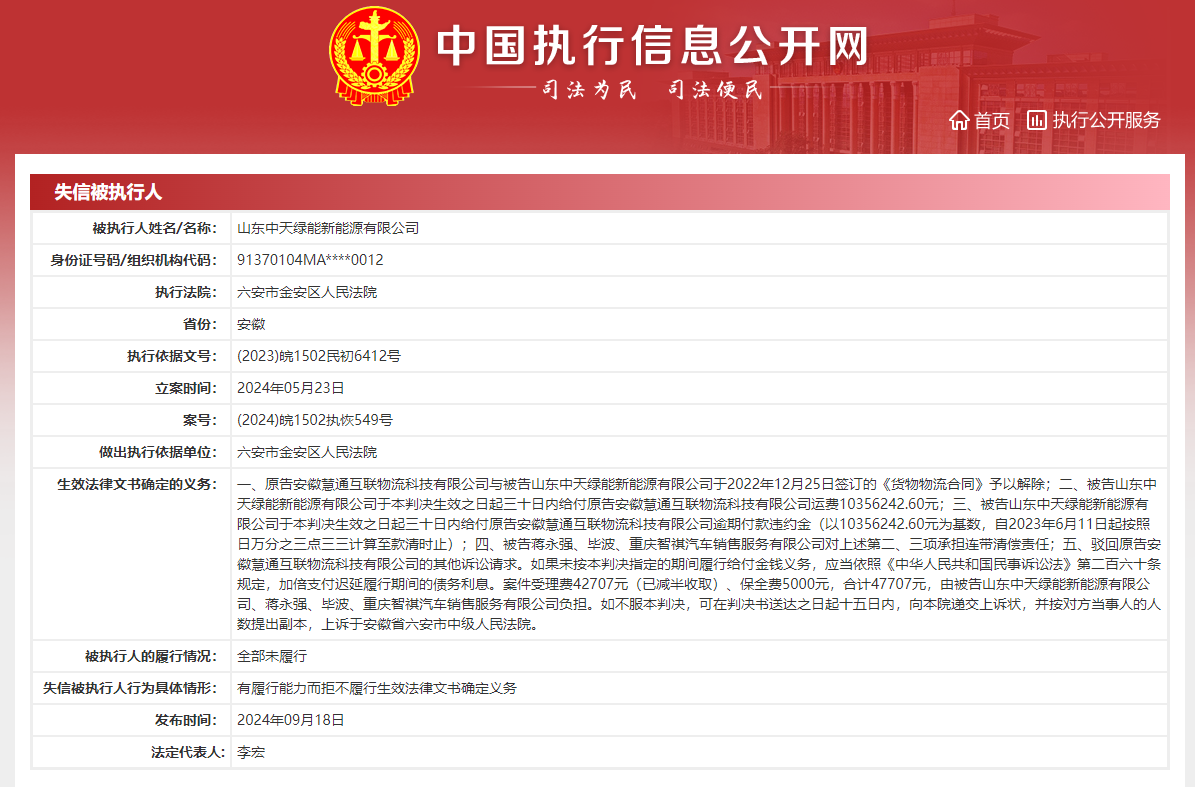Viewport: 1195px width, 787px height.
Task: Click the slogan 司法为民 司法便民
Action: tap(652, 89)
